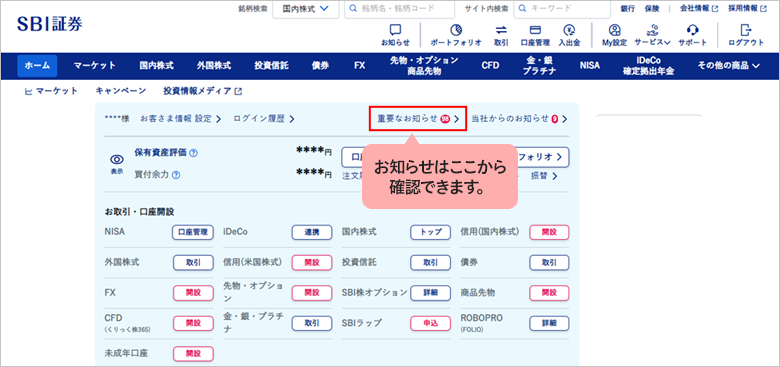Open the 採用情報 external link

[x=747, y=8]
